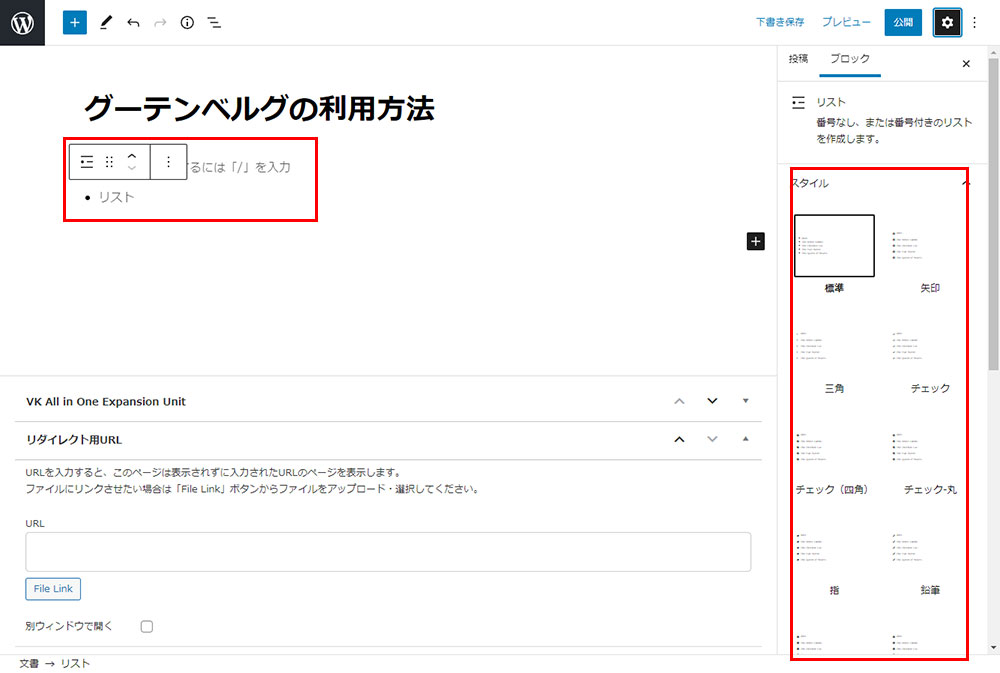Select the 矢印 list style thumbnail
This screenshot has height=673, width=1000.
point(930,246)
